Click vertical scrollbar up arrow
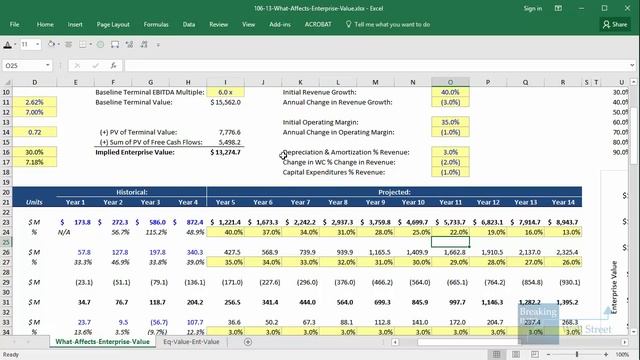This screenshot has width=640, height=360. pyautogui.click(x=633, y=82)
